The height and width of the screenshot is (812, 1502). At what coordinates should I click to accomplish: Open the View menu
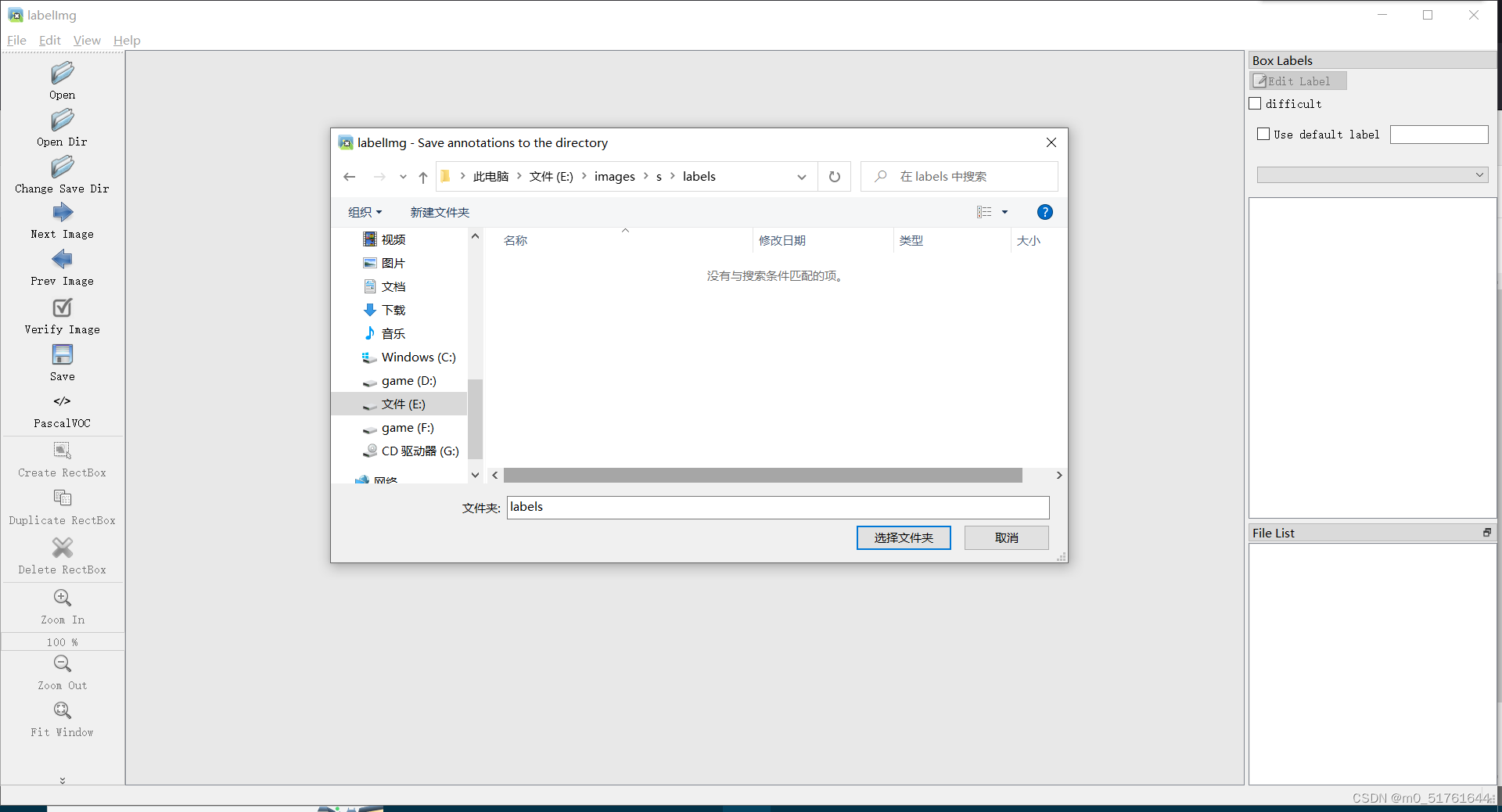pos(87,40)
